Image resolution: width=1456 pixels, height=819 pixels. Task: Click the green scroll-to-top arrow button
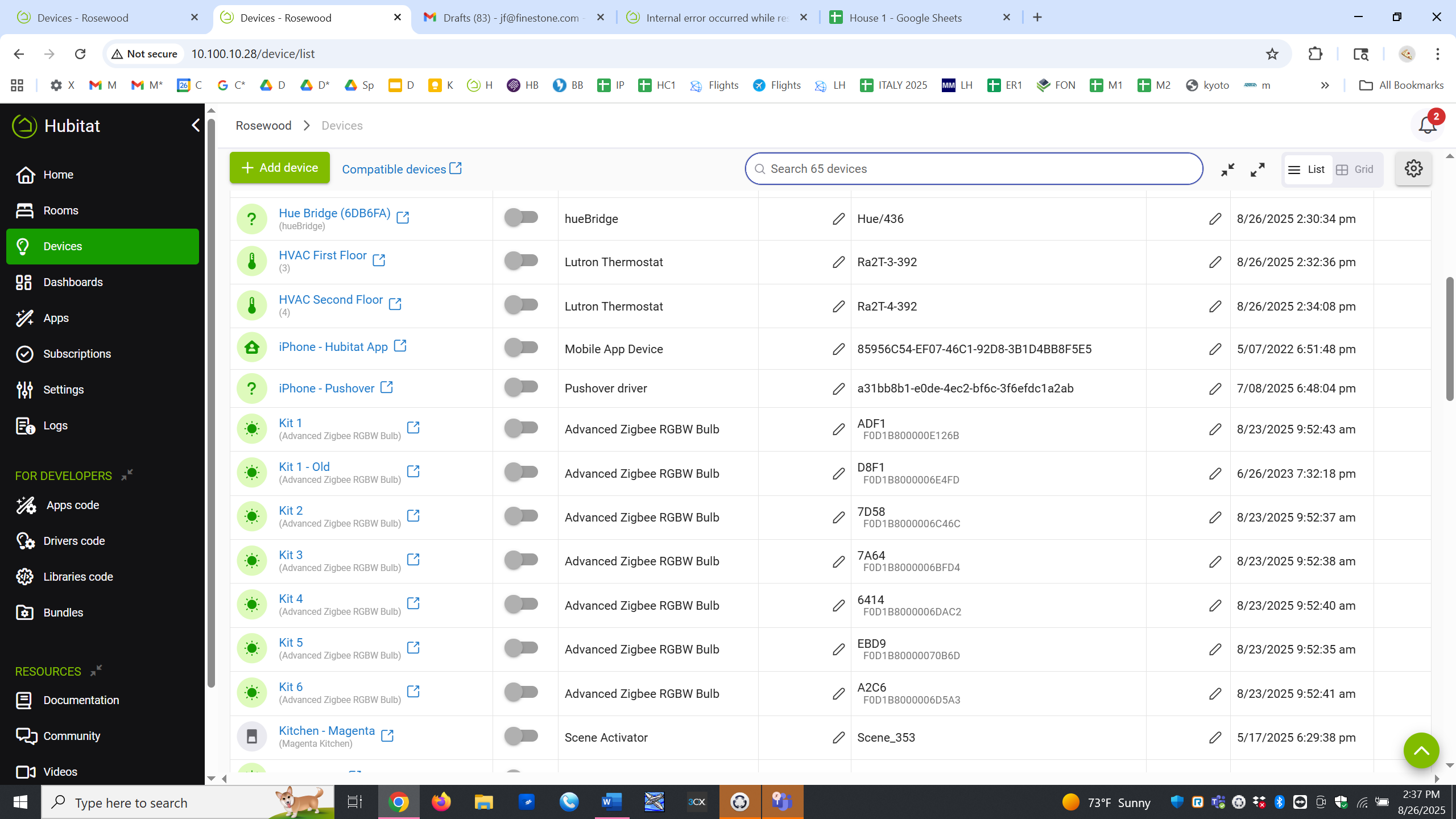1421,750
